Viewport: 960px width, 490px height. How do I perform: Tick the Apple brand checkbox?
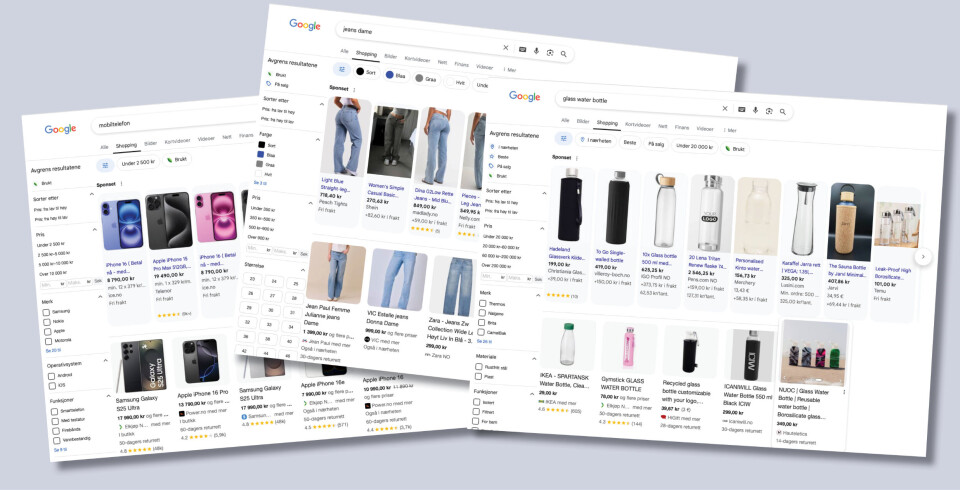tap(47, 332)
